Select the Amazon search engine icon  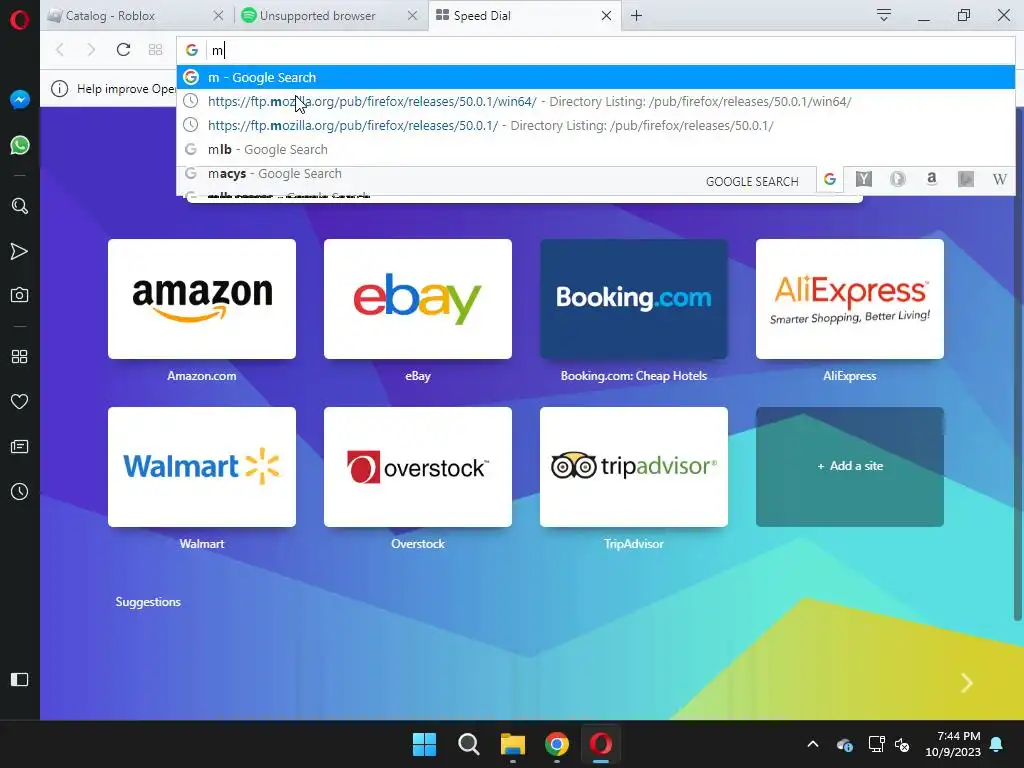pos(932,179)
